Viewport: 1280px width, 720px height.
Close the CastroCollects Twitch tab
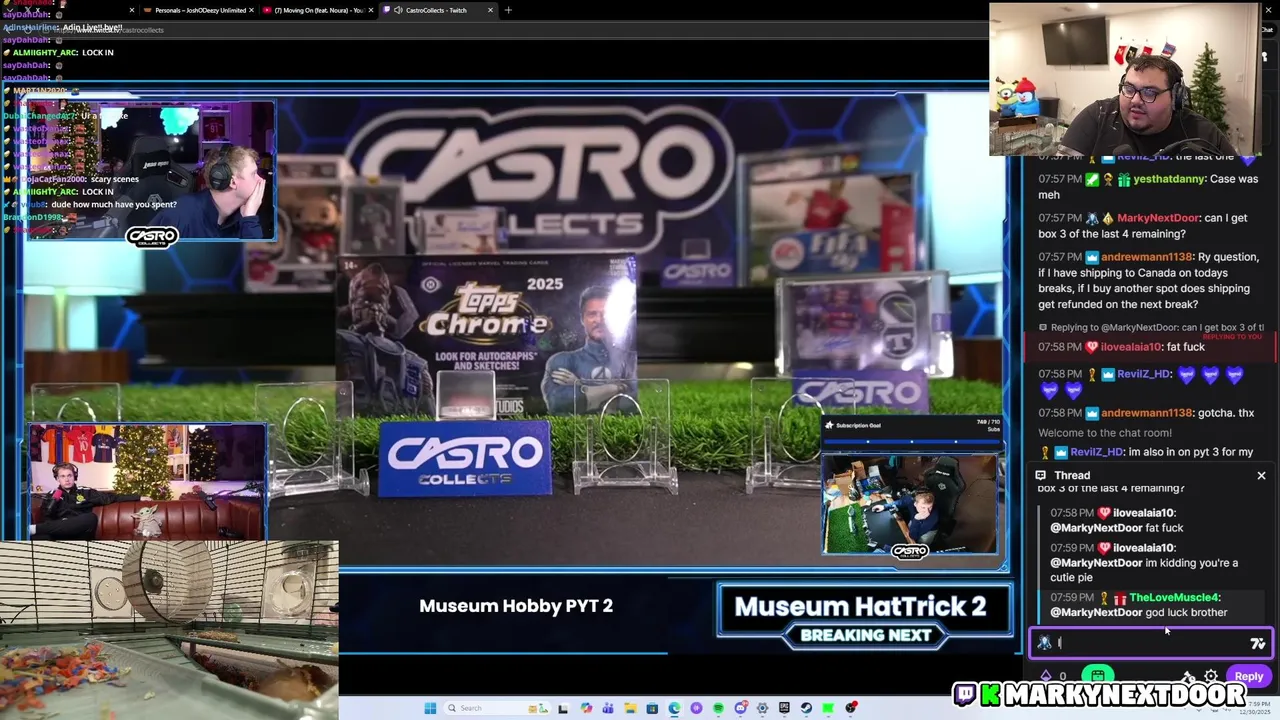pyautogui.click(x=490, y=10)
